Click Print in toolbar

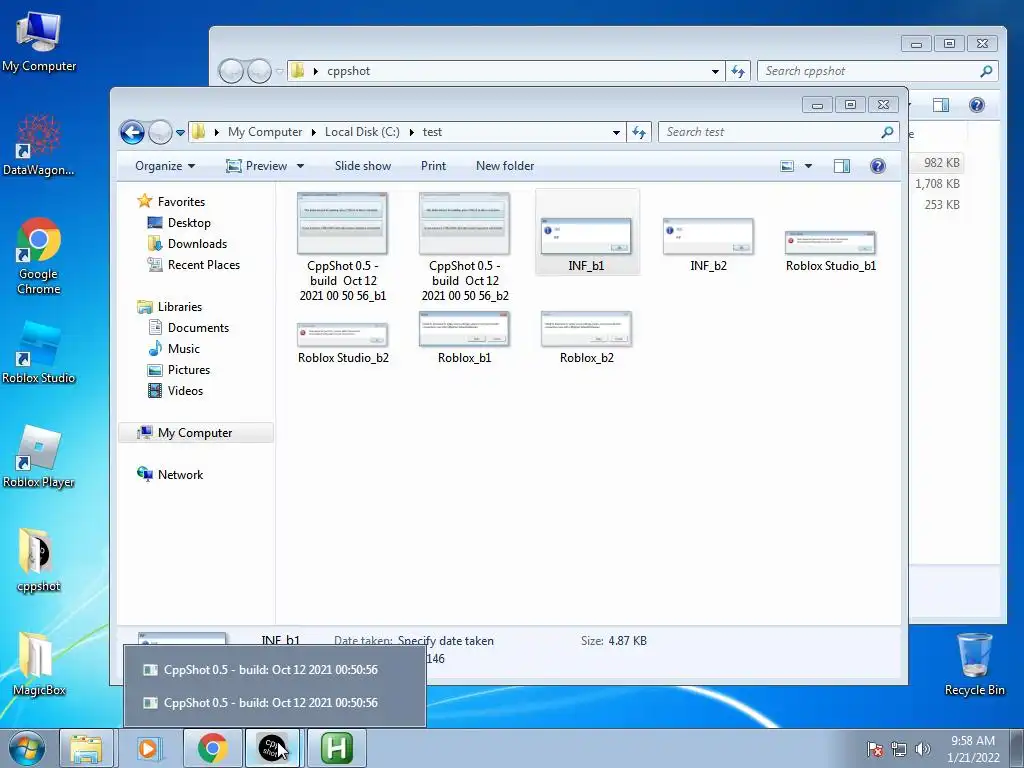433,166
